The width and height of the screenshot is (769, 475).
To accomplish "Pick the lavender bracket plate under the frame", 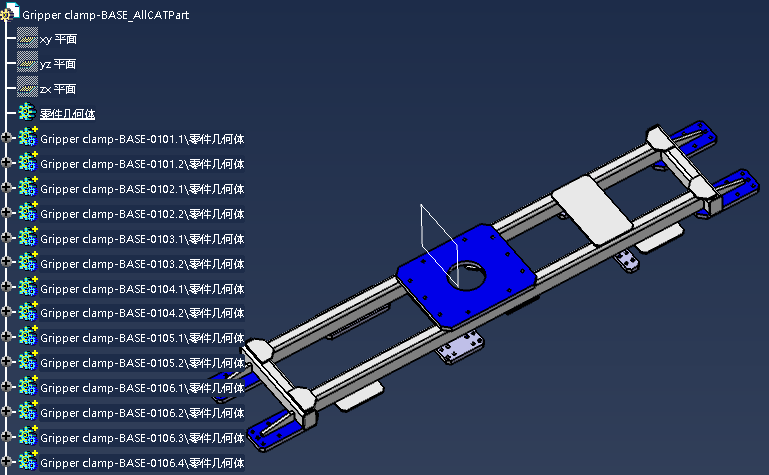I will coord(460,347).
